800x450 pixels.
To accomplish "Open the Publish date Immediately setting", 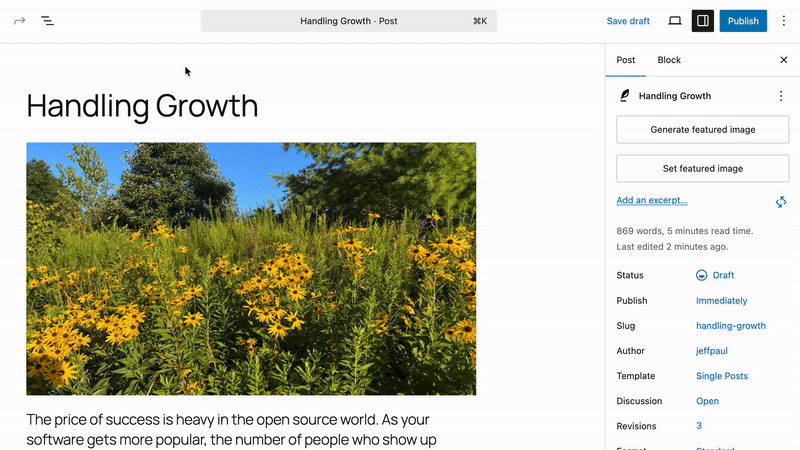I will pyautogui.click(x=721, y=301).
